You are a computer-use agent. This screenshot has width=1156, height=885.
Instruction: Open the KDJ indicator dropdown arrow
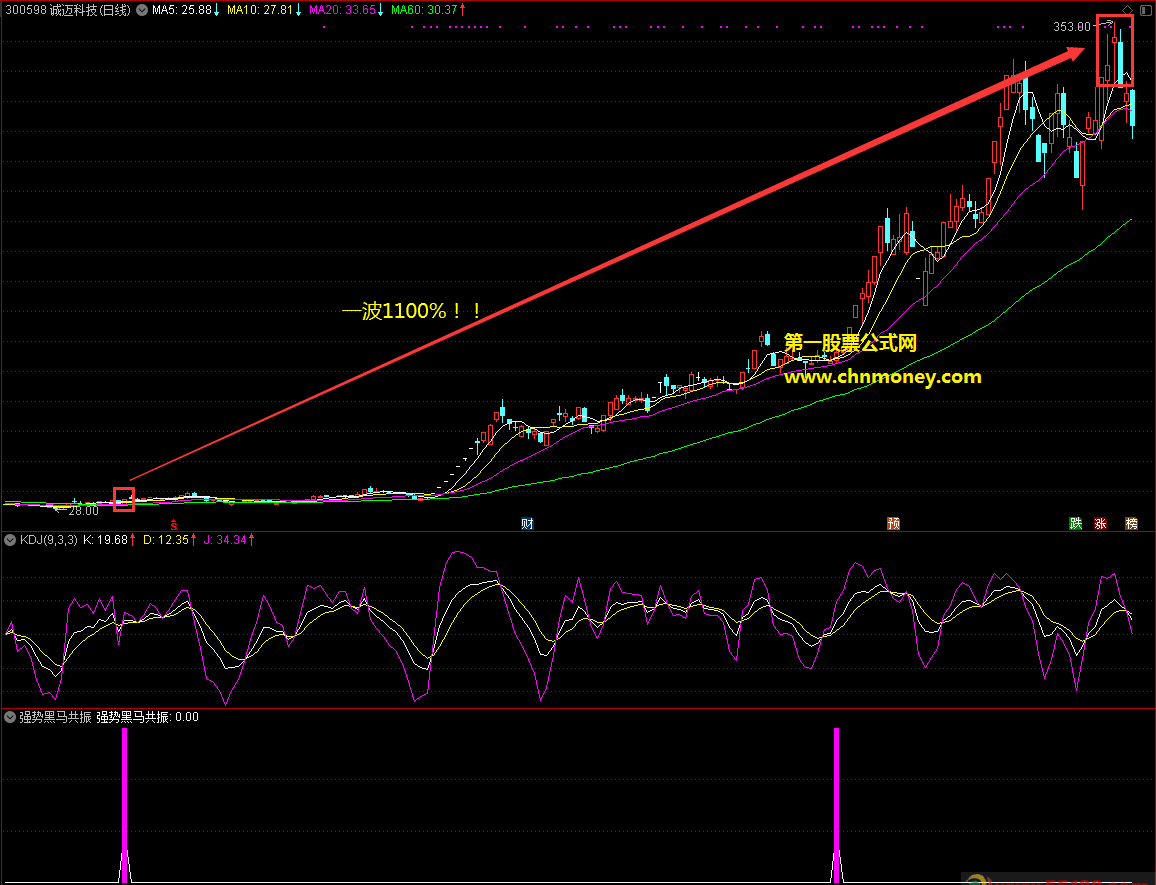tap(10, 540)
